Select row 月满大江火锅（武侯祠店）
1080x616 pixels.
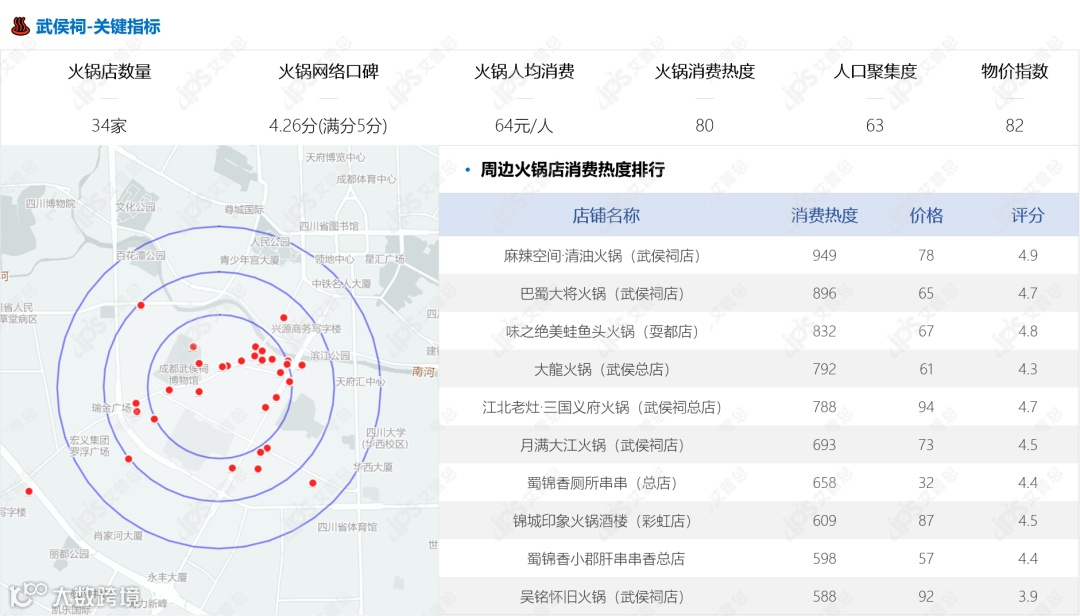(759, 445)
